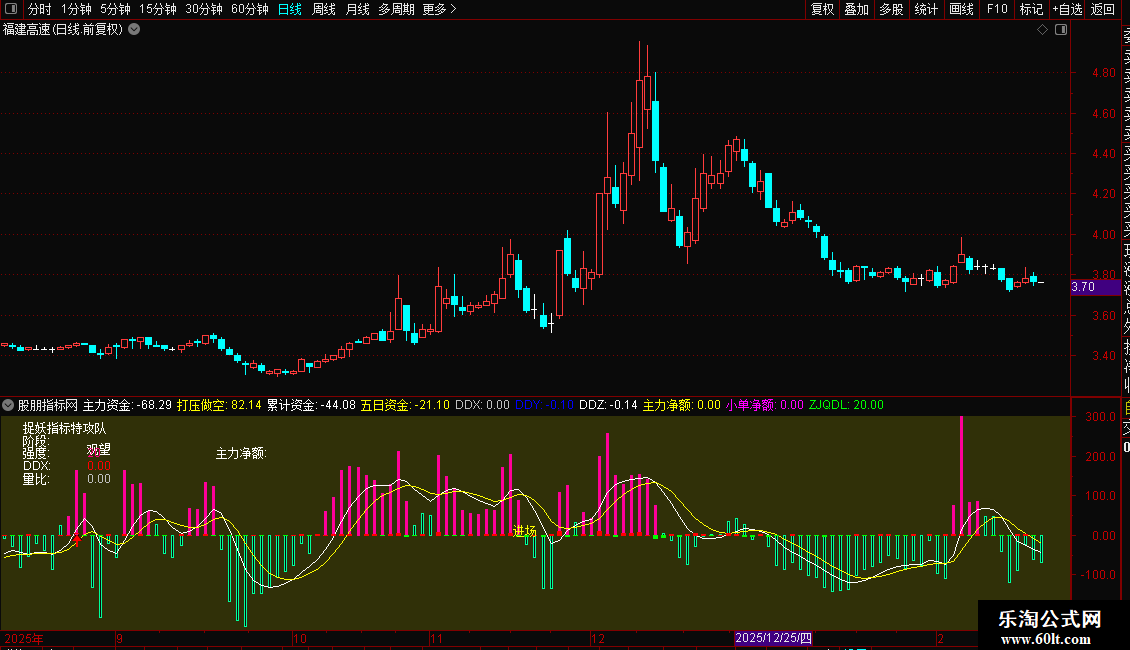Toggle the right side panel icon beside the diamond
The height and width of the screenshot is (650, 1130).
coord(1061,30)
